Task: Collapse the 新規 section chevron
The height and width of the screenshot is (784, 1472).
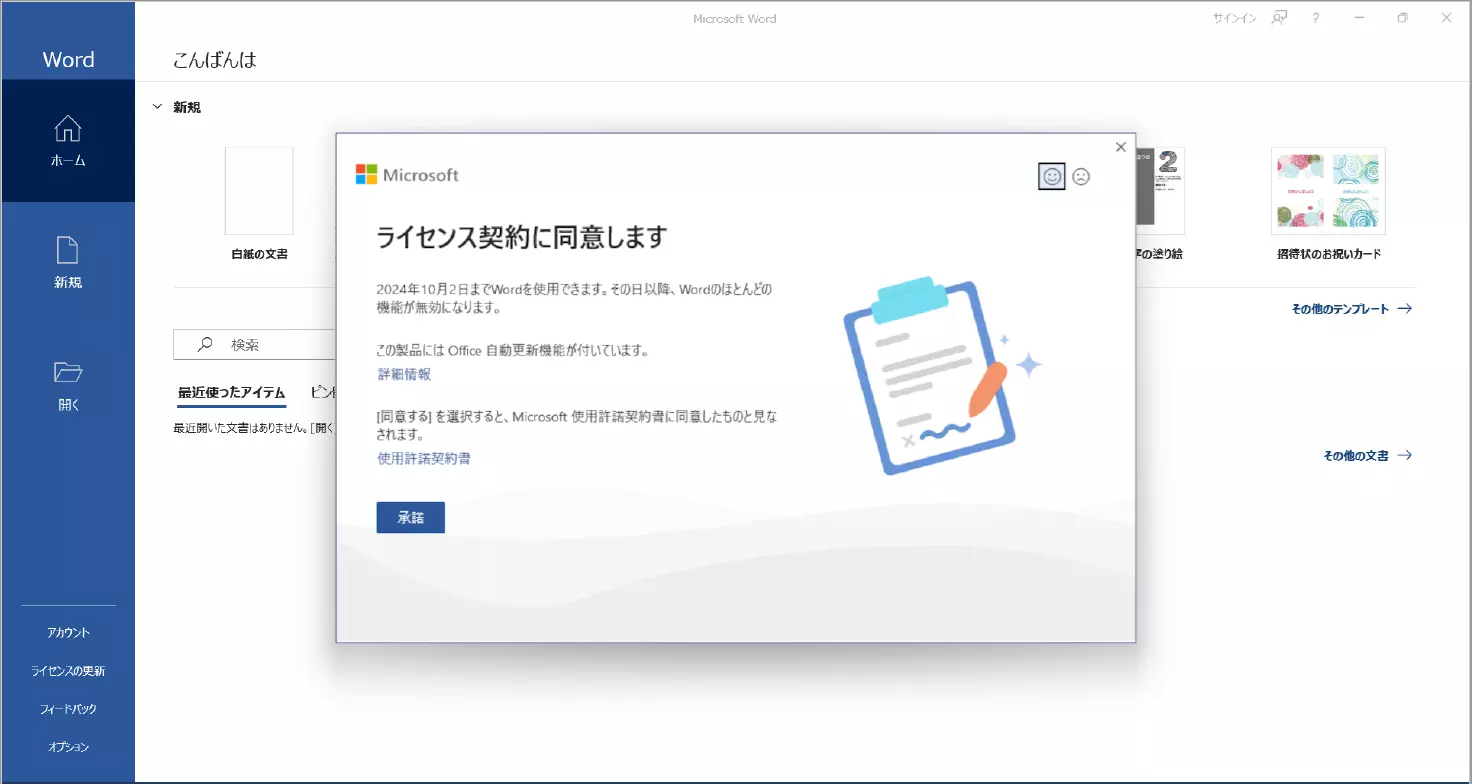Action: click(157, 106)
